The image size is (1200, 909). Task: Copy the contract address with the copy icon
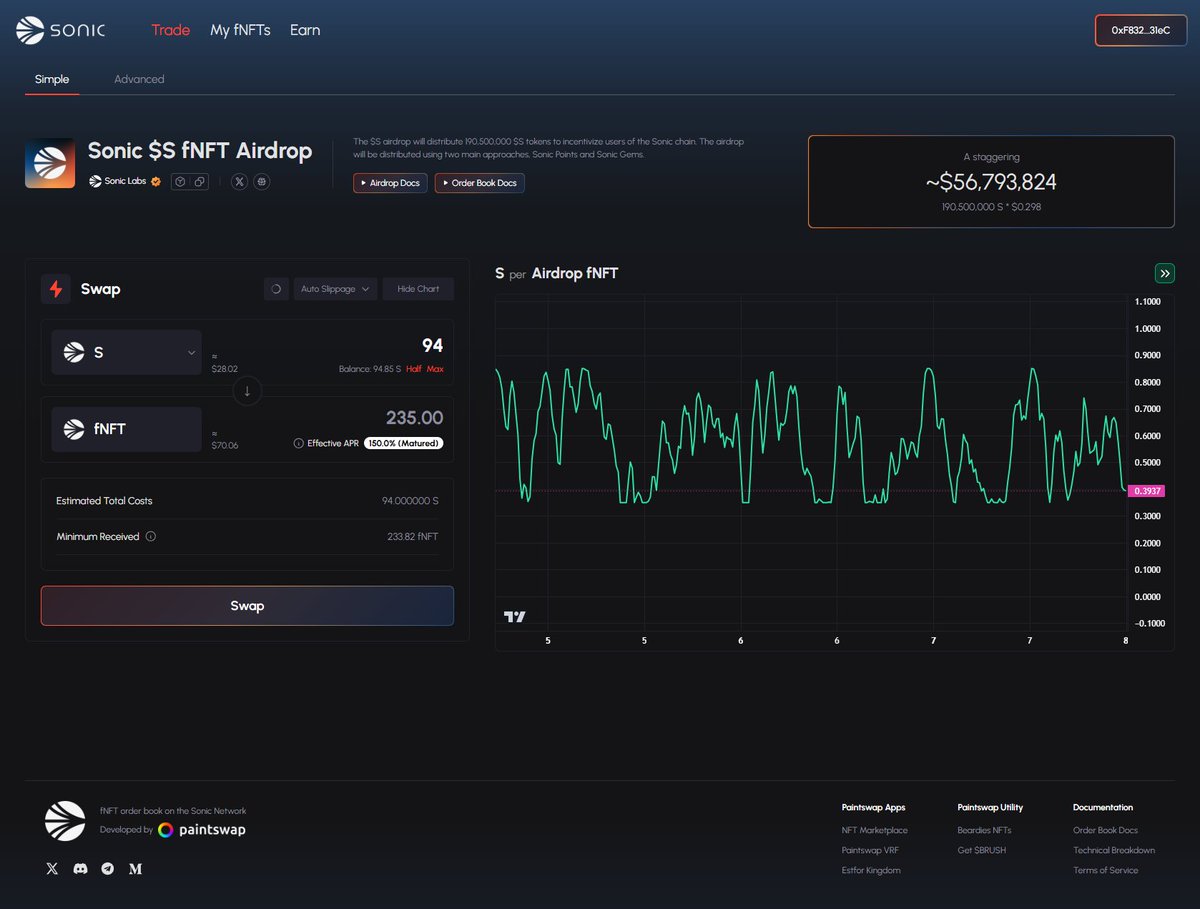pos(200,182)
